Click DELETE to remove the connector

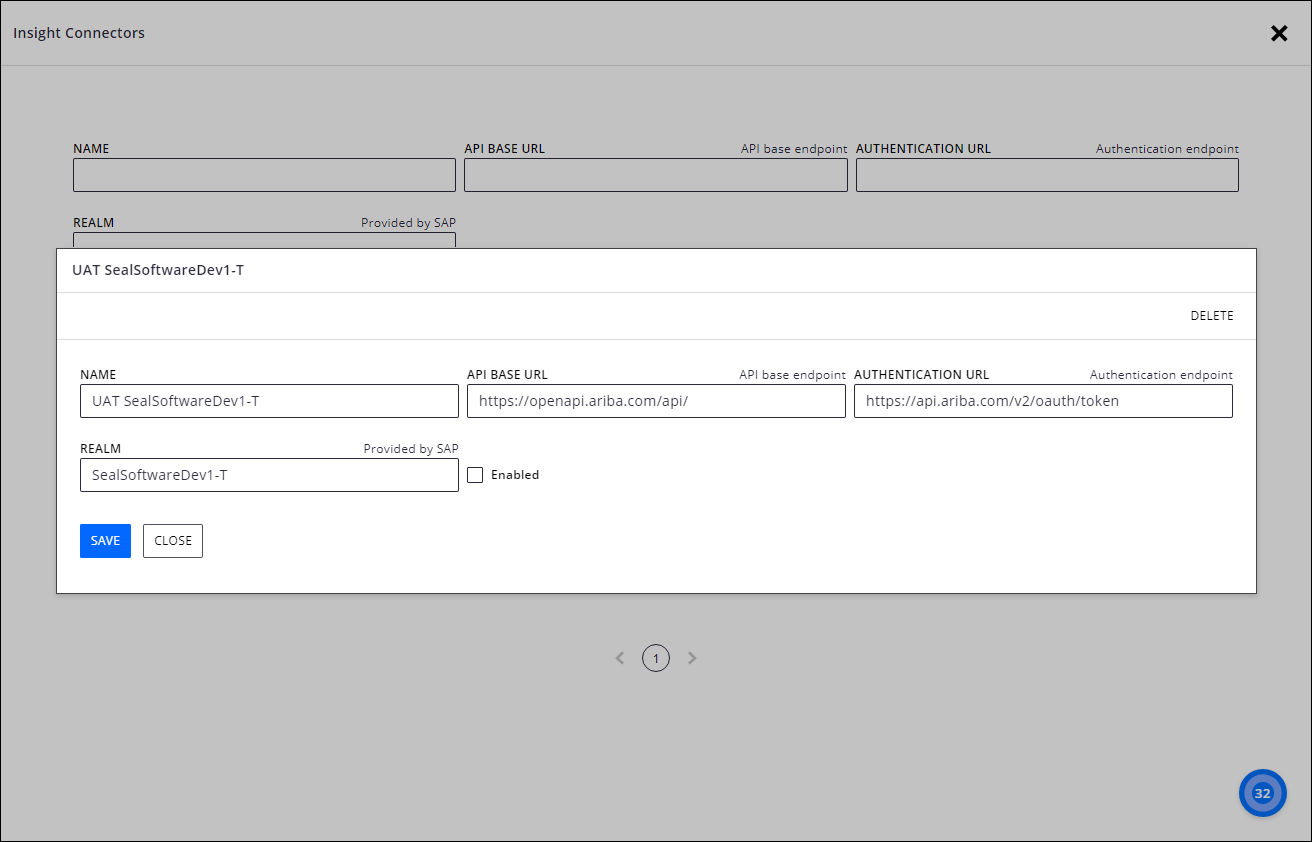tap(1212, 315)
